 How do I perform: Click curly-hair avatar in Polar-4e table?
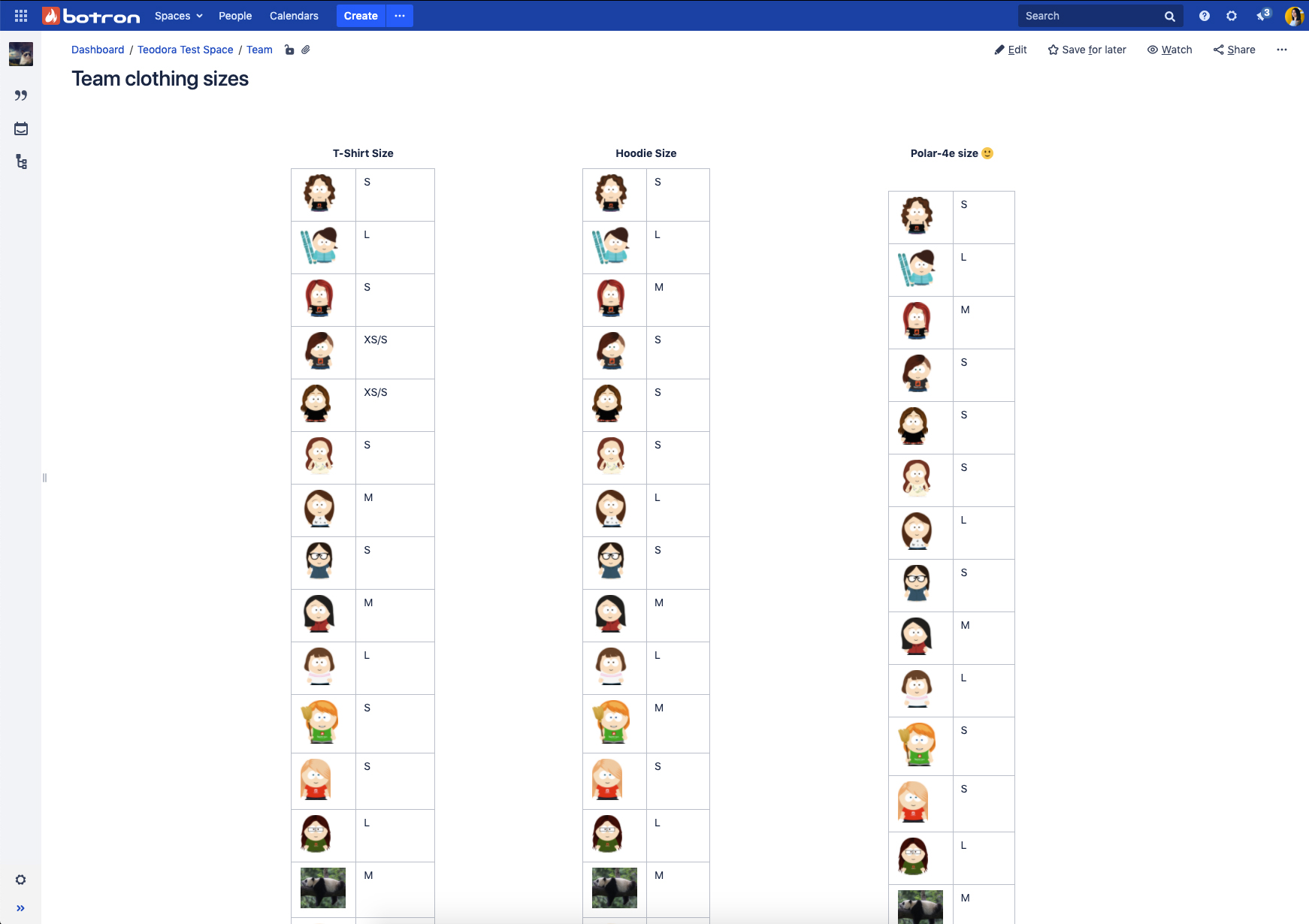[x=917, y=216]
